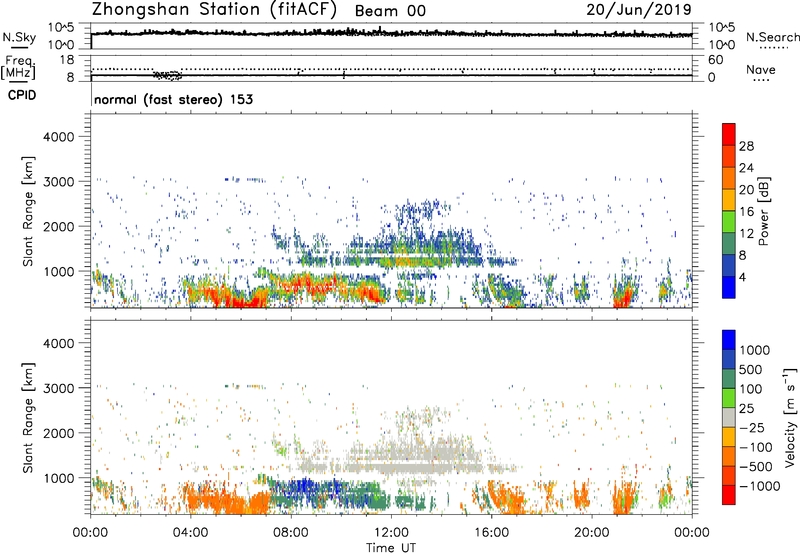Screen dimensions: 800x554
Task: Click the '04:00' time tick label
Action: [190, 533]
